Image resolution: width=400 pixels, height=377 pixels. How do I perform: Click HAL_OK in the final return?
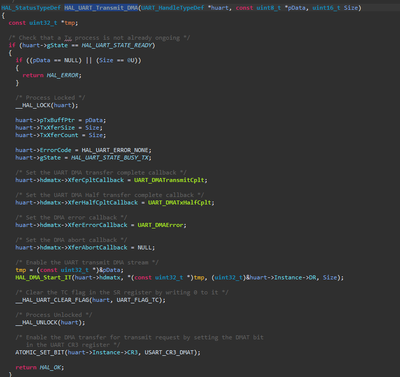tap(50, 368)
